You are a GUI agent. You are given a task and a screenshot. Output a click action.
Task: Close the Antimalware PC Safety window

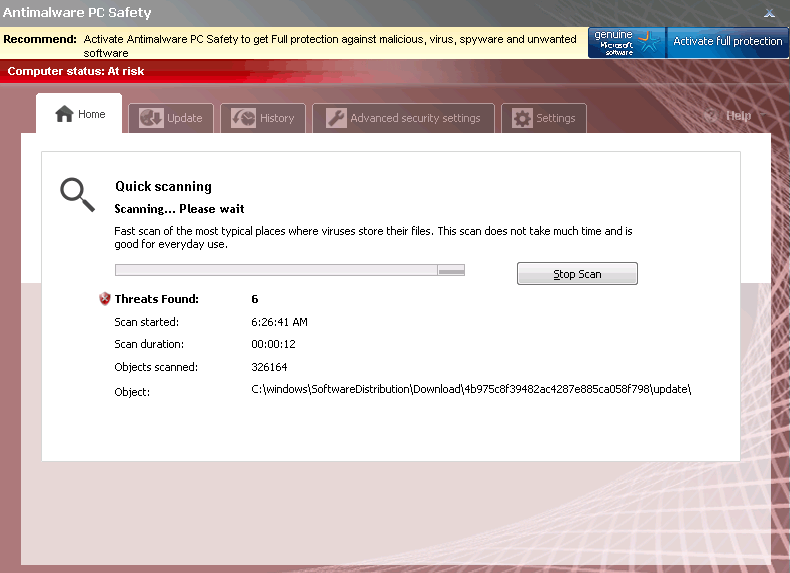pyautogui.click(x=769, y=13)
